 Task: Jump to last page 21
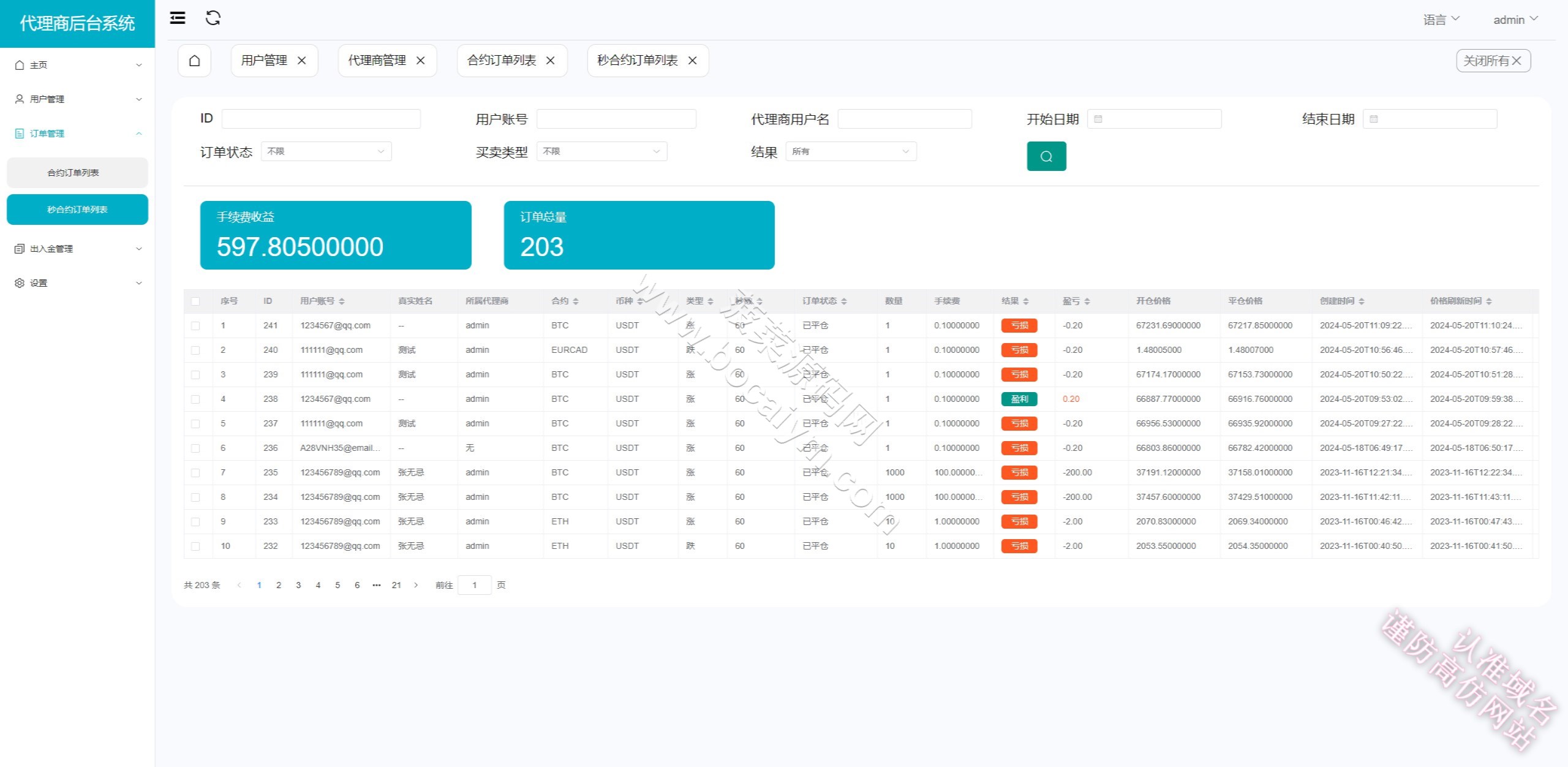pyautogui.click(x=396, y=585)
